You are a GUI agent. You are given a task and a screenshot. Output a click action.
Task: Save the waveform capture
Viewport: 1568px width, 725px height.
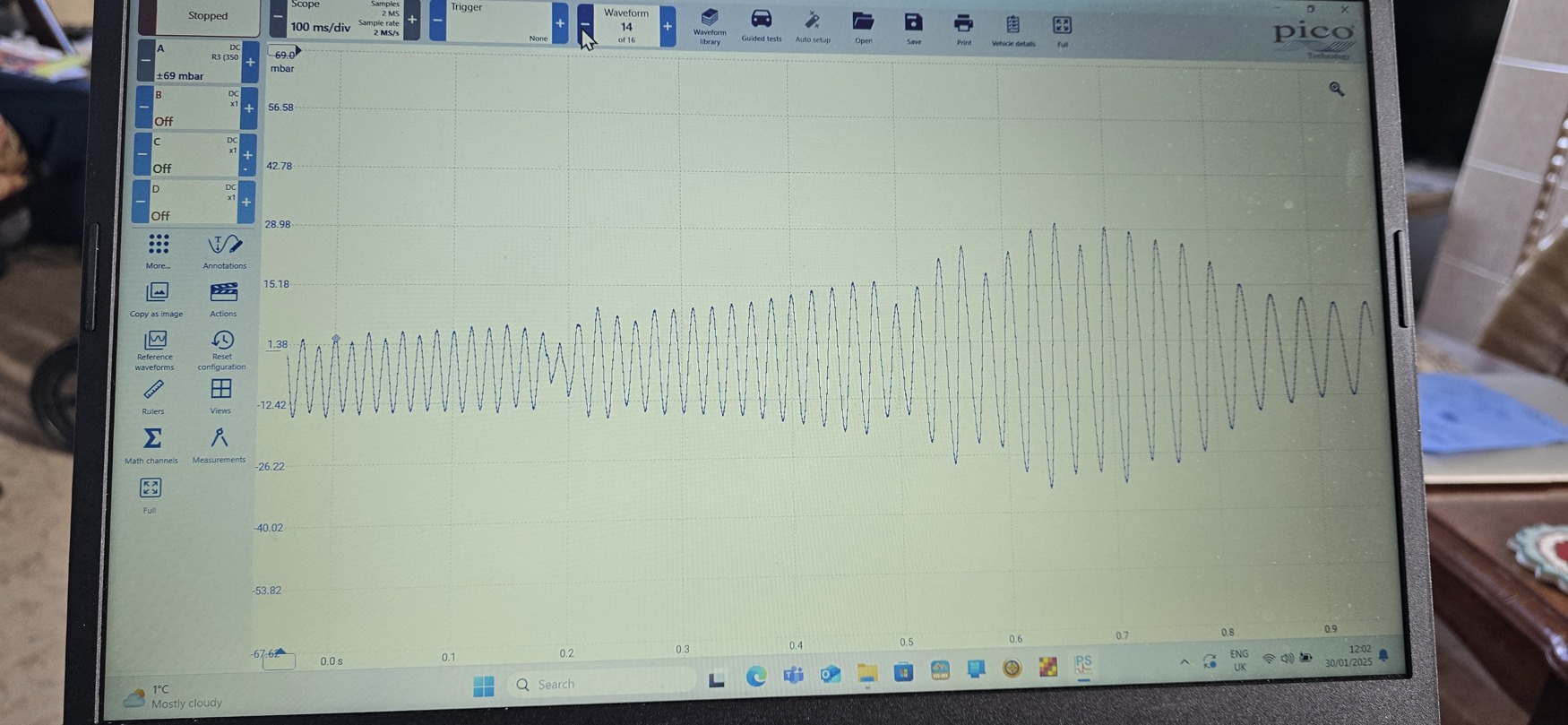(x=913, y=28)
